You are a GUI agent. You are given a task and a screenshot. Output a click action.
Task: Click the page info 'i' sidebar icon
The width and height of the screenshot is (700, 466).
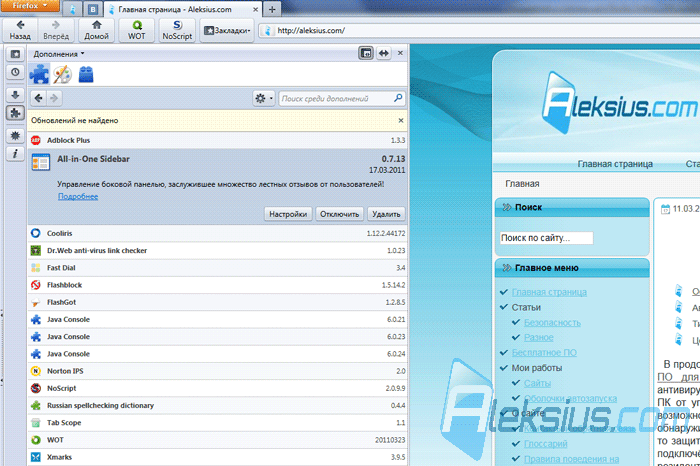(15, 154)
